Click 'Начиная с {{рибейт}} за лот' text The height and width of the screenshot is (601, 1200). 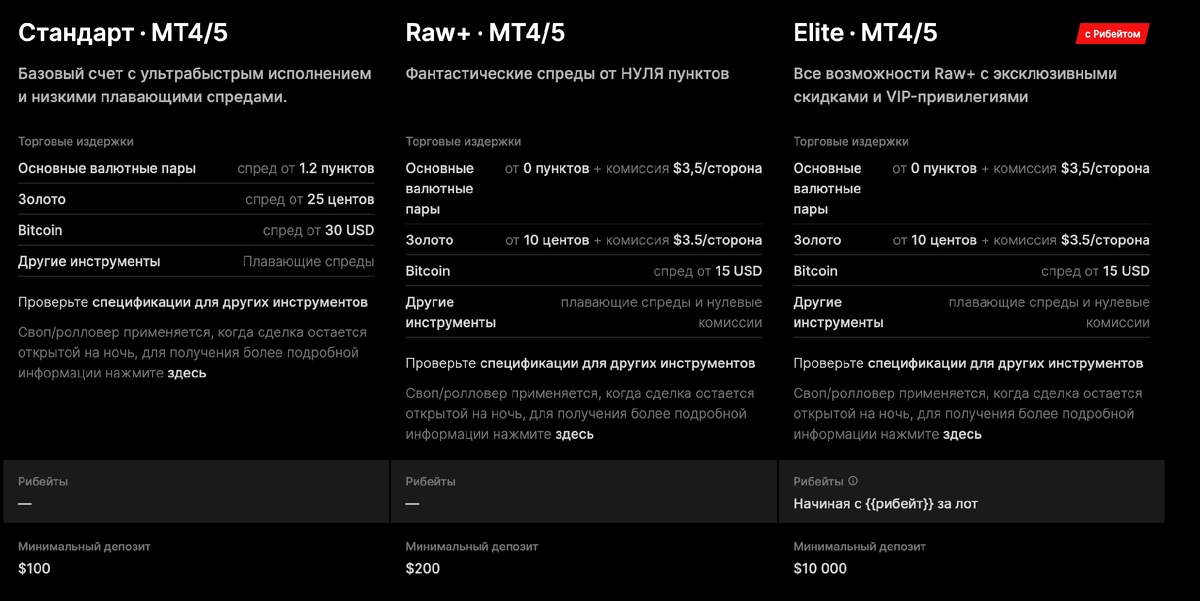[x=885, y=504]
